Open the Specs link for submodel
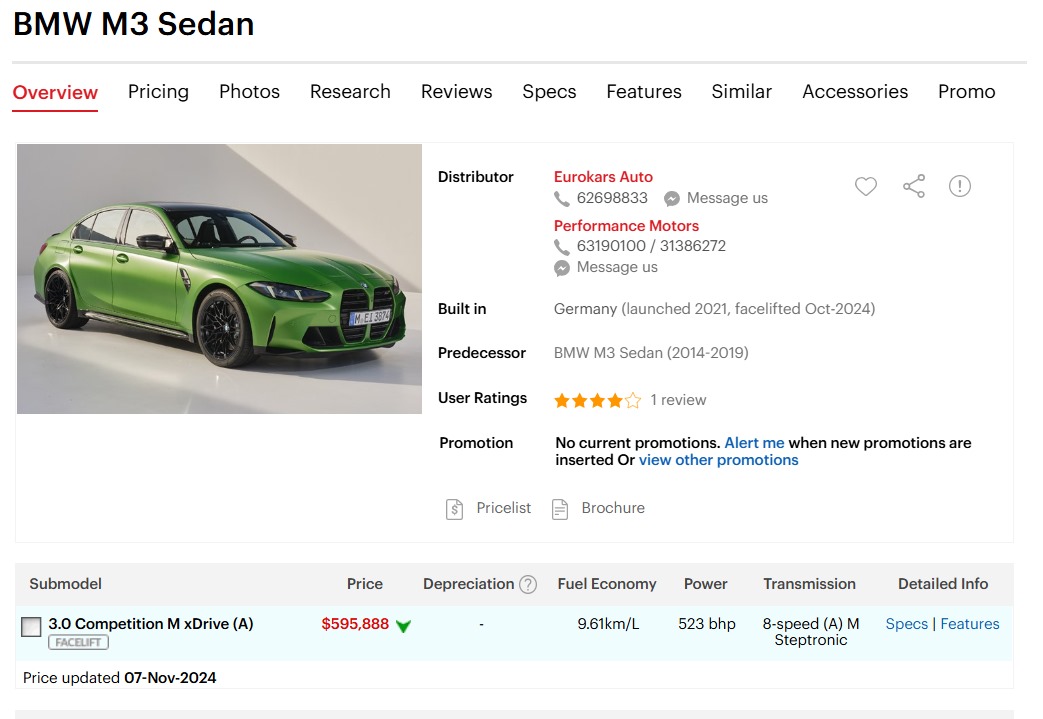 point(906,624)
